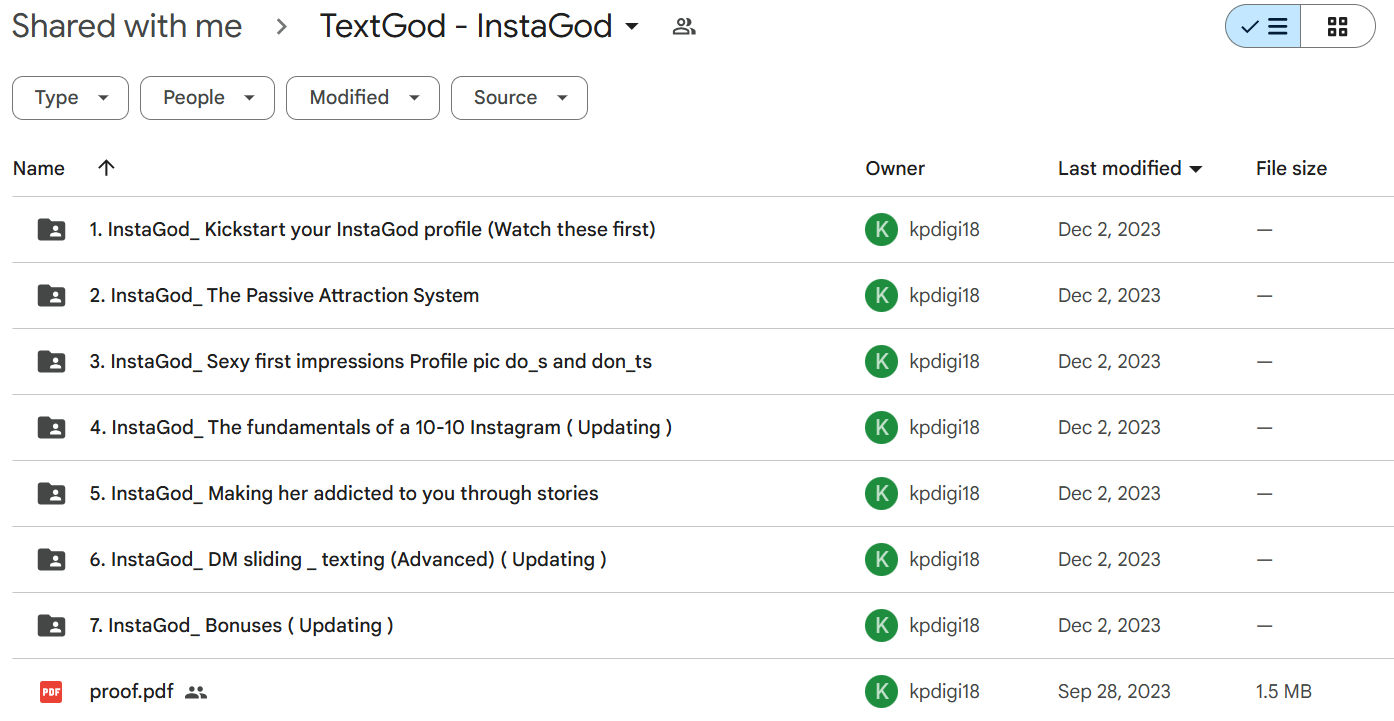Click kpdigi18 avatar in stories row

[x=881, y=494]
